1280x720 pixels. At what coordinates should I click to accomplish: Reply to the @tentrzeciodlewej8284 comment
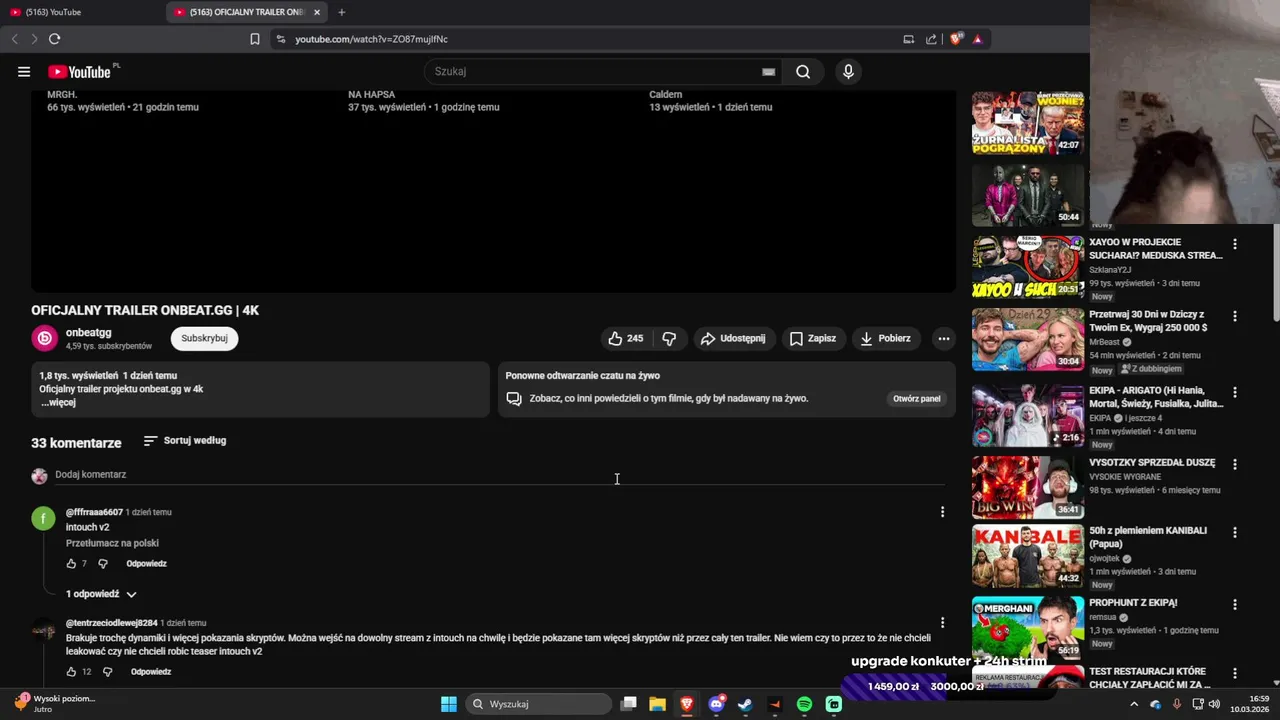[151, 672]
